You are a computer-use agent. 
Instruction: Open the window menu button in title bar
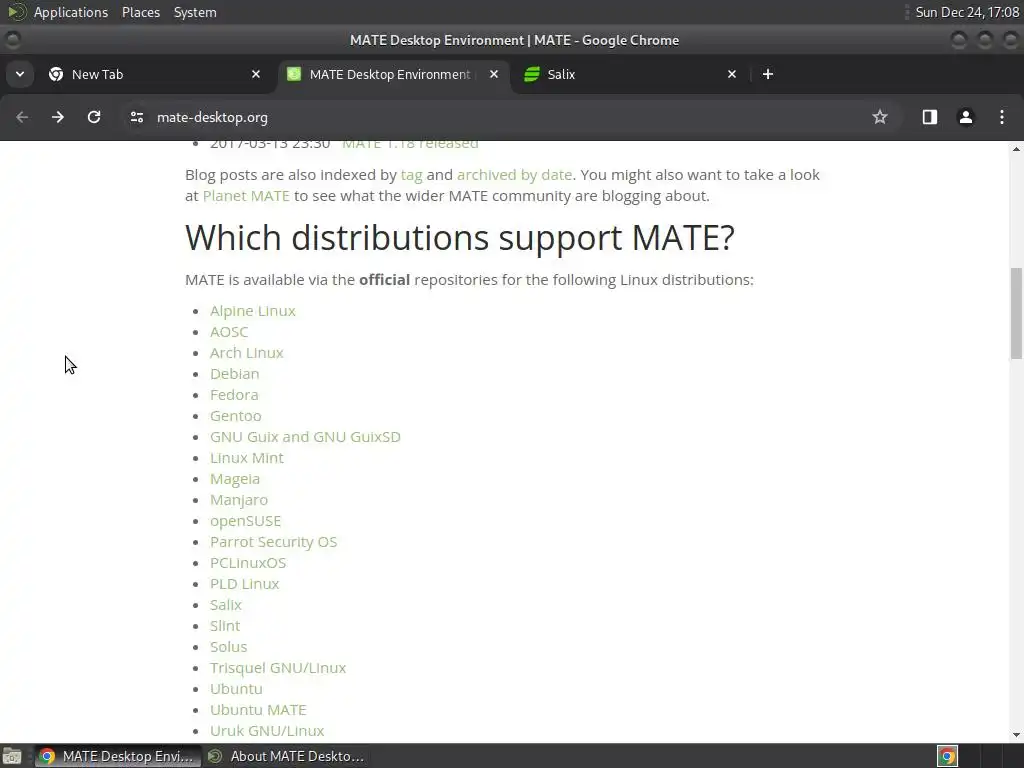(12, 40)
